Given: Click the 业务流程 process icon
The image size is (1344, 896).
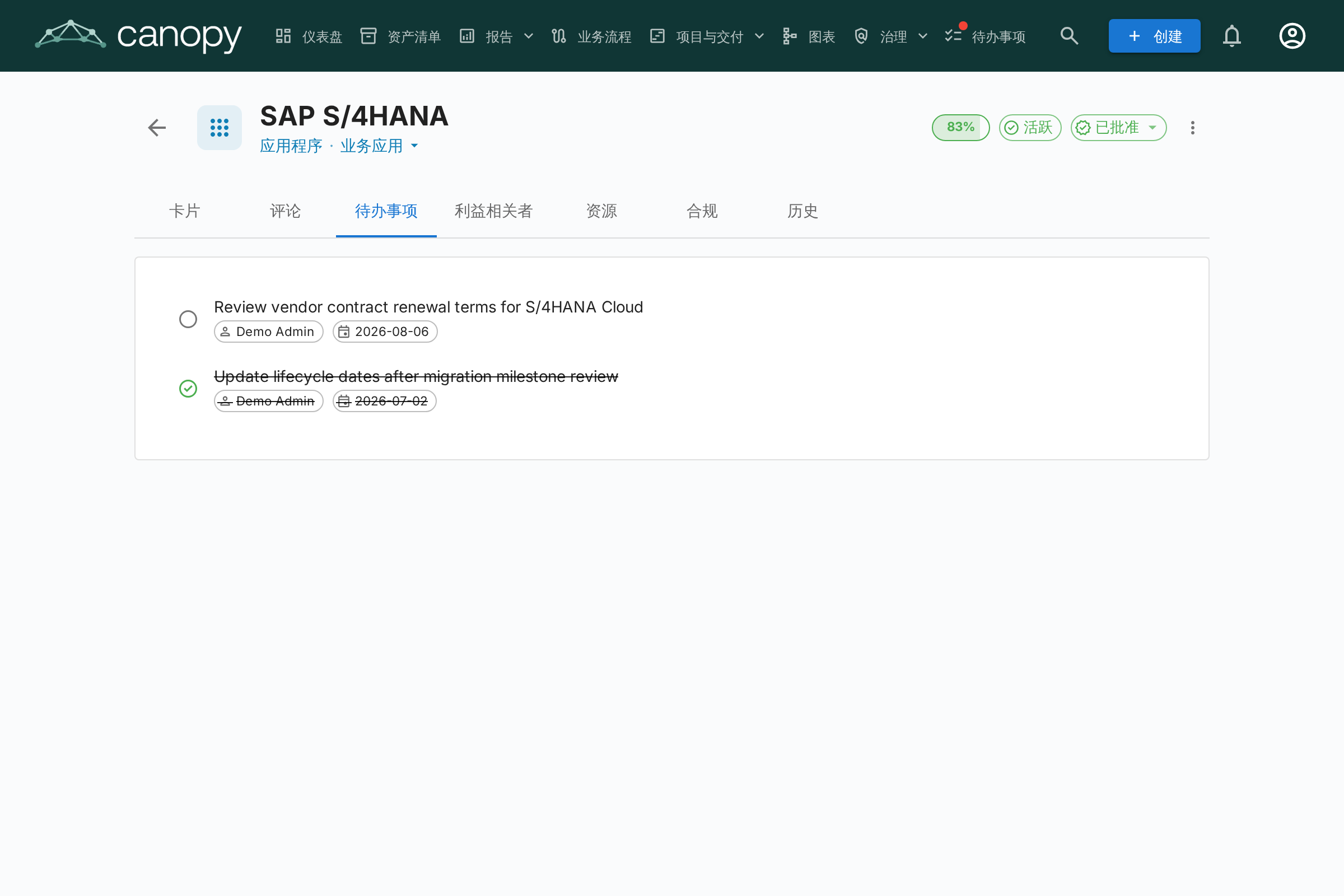Looking at the screenshot, I should [559, 36].
